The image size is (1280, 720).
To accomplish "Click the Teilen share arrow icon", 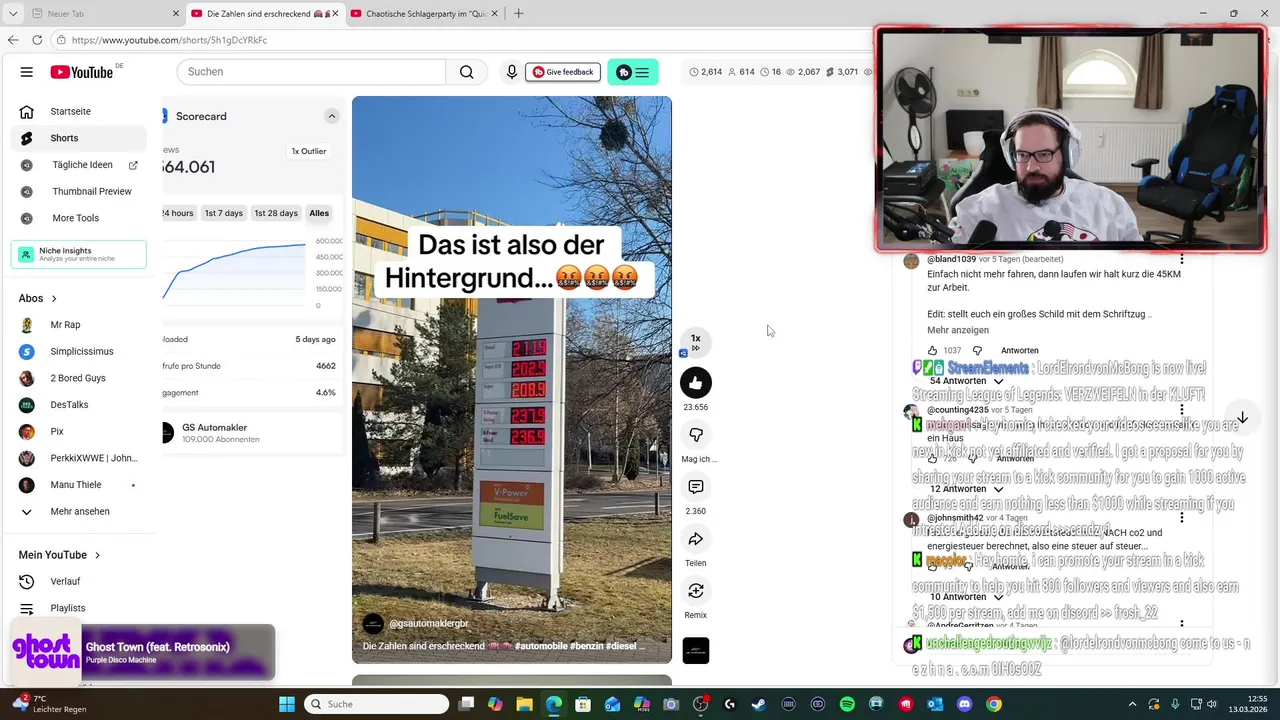I will tap(696, 539).
